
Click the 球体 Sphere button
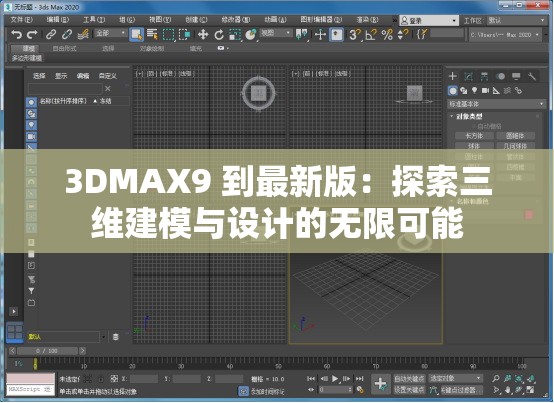(474, 146)
